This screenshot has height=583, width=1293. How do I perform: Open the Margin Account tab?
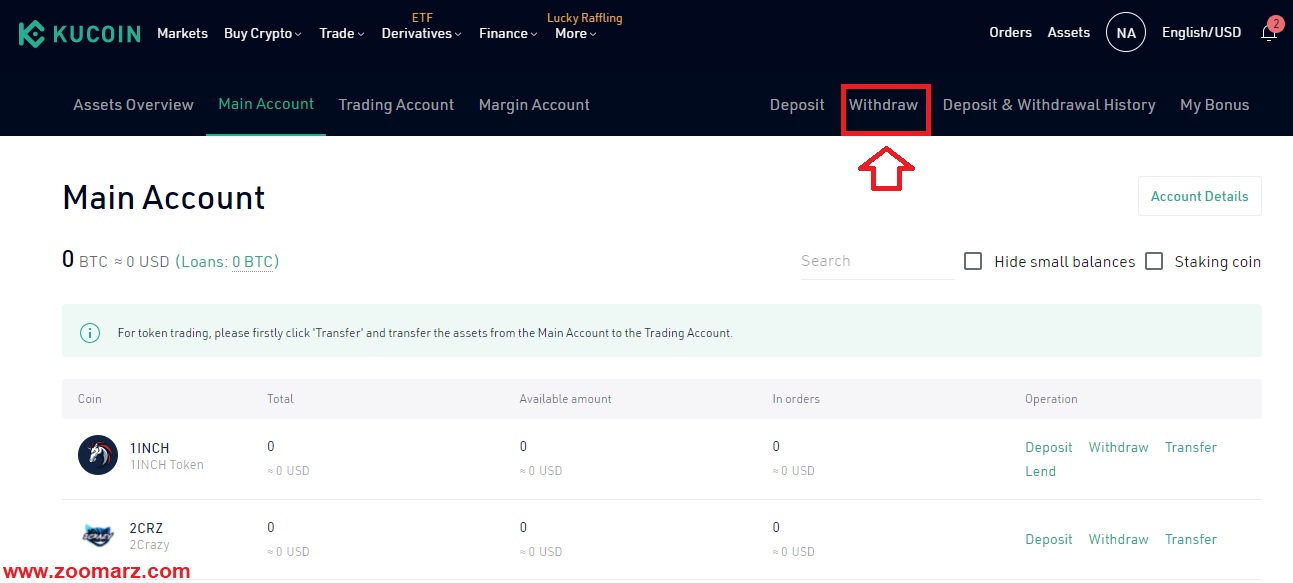[x=534, y=105]
